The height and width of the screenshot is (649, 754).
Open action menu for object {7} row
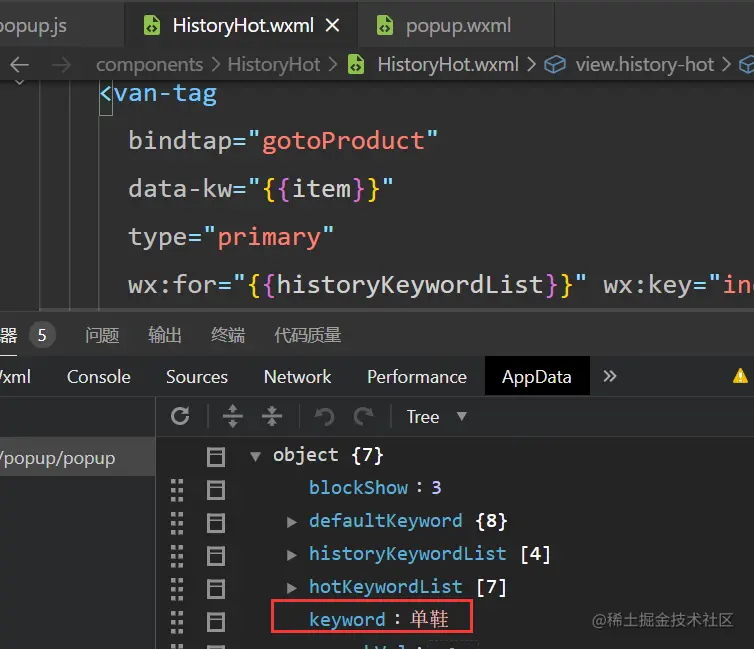216,457
